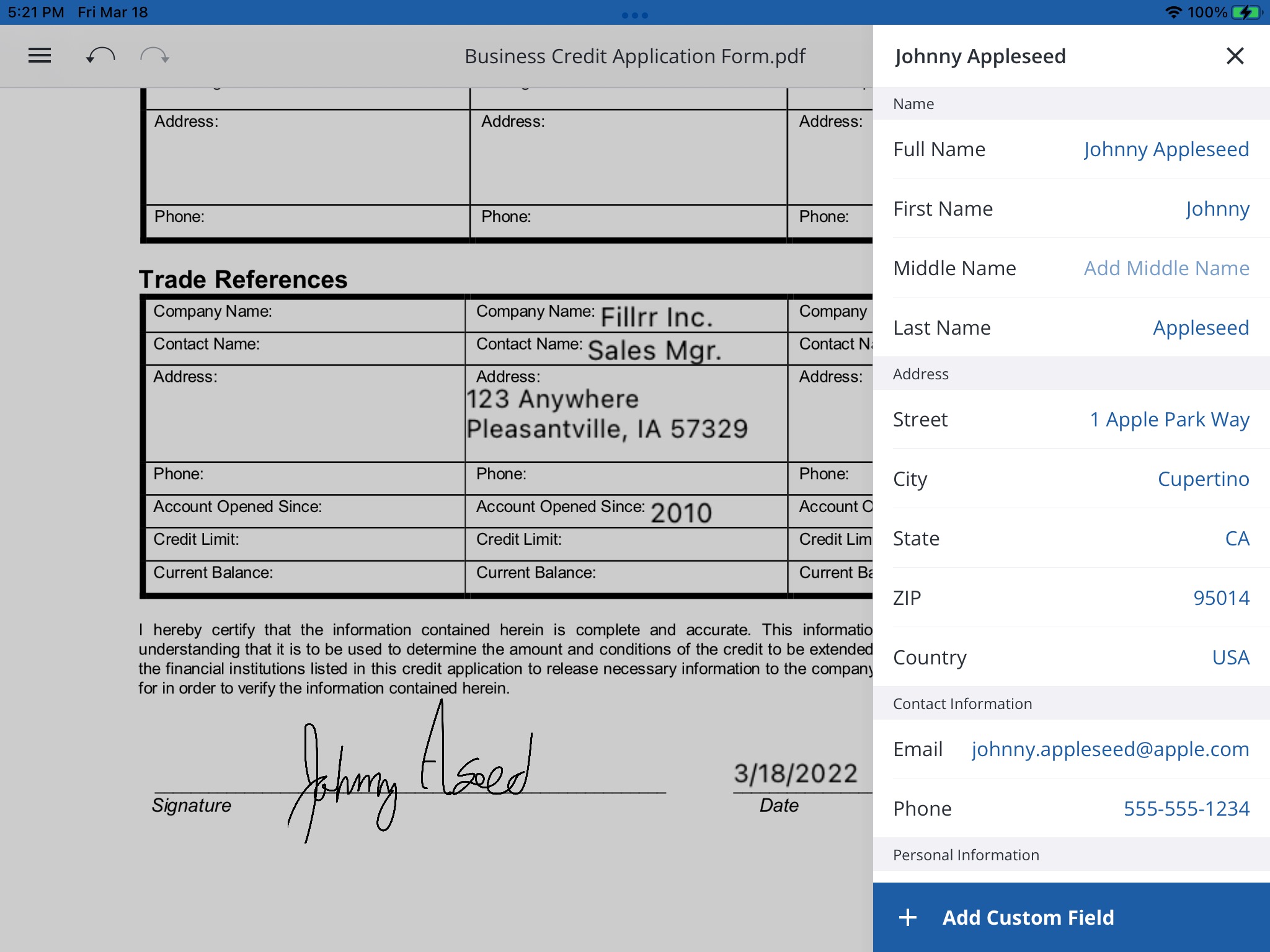The height and width of the screenshot is (952, 1270).
Task: Tap the Full Name label
Action: tap(939, 149)
